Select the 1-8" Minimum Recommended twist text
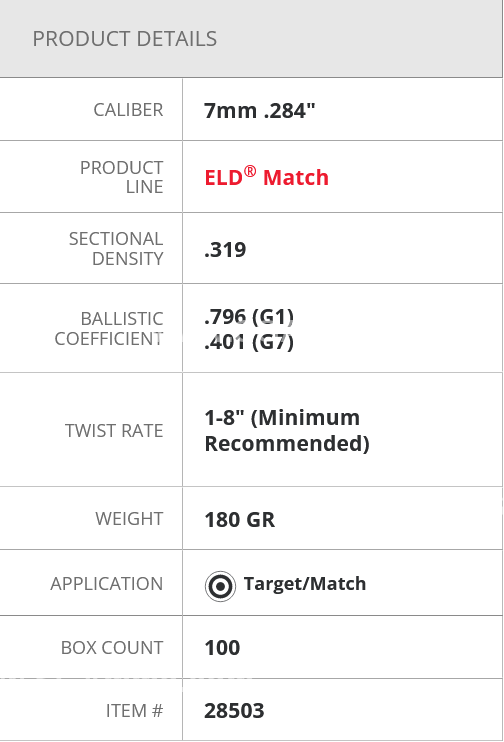 287,430
